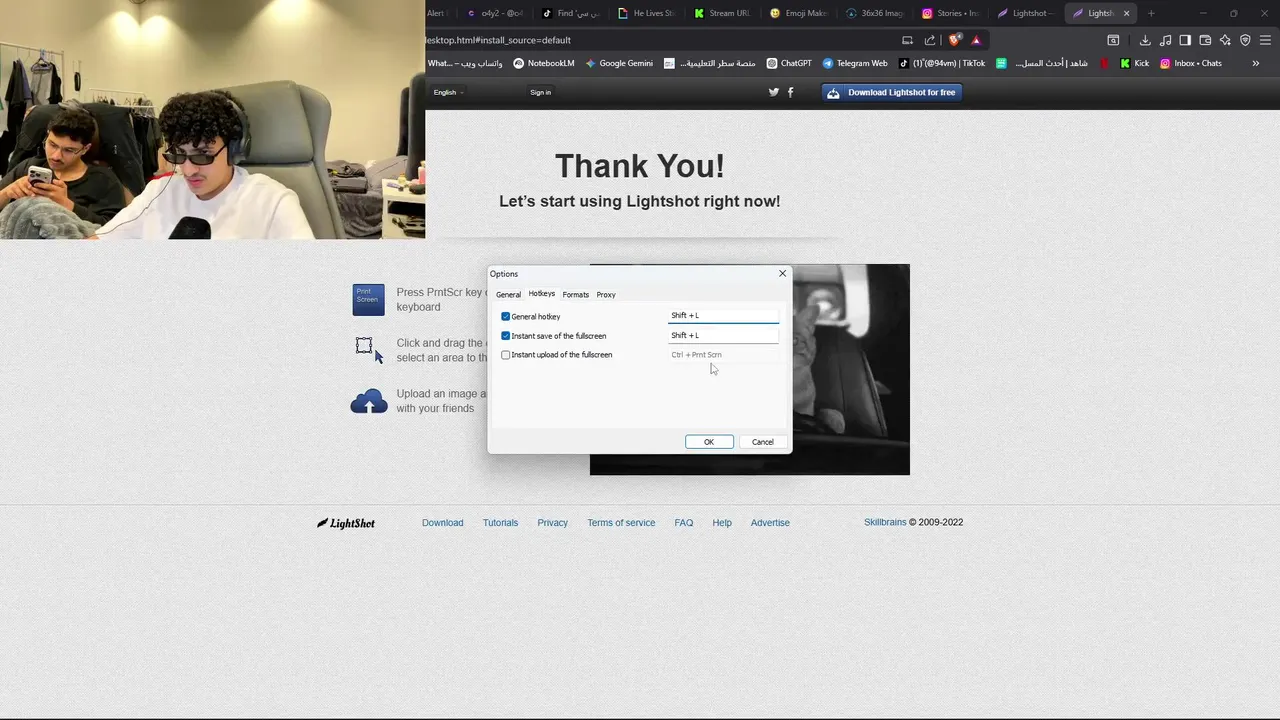Uncheck the General hotkey checkbox
1280x720 pixels.
coord(506,316)
